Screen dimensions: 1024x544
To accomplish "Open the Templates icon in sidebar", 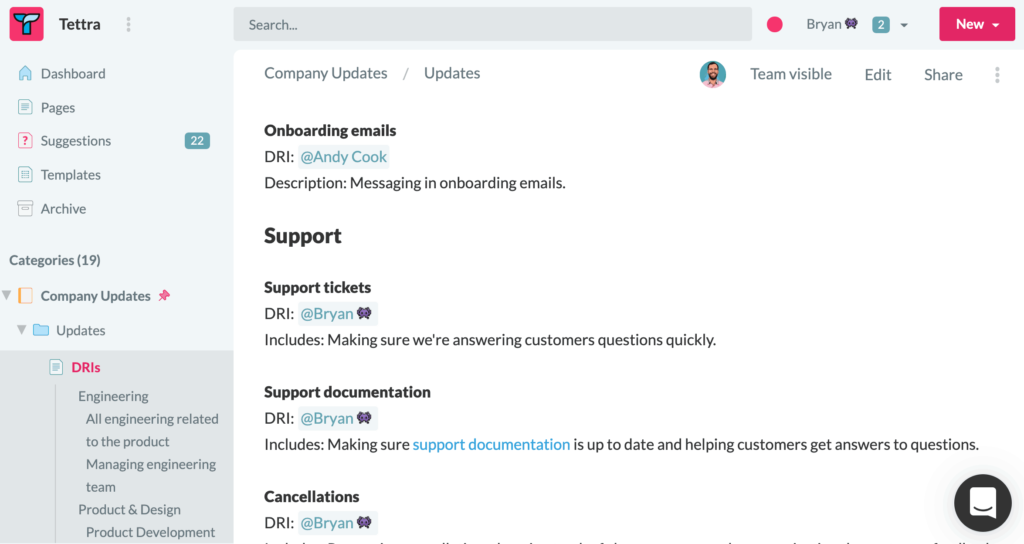I will click(x=25, y=174).
